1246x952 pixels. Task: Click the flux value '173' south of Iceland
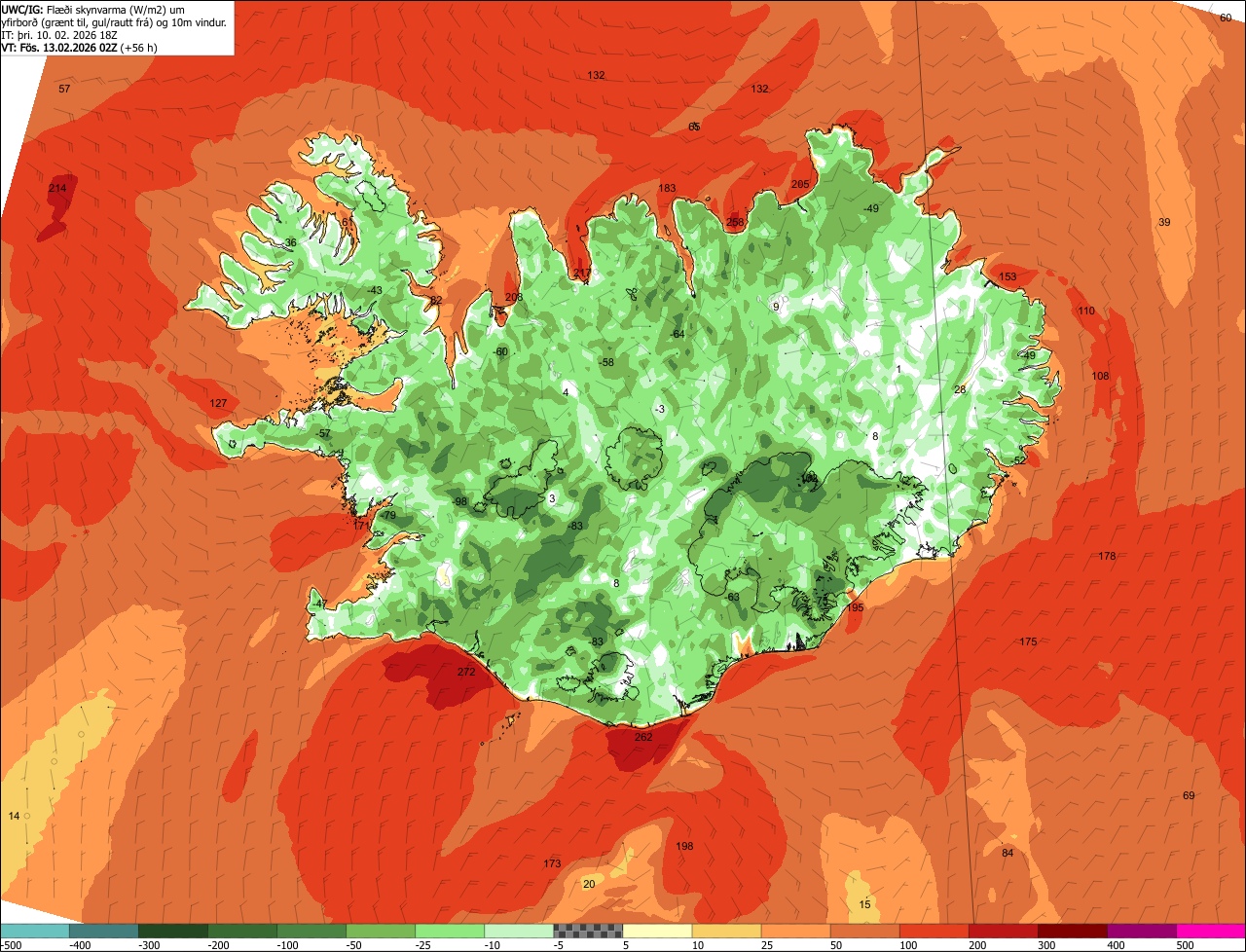(x=552, y=863)
